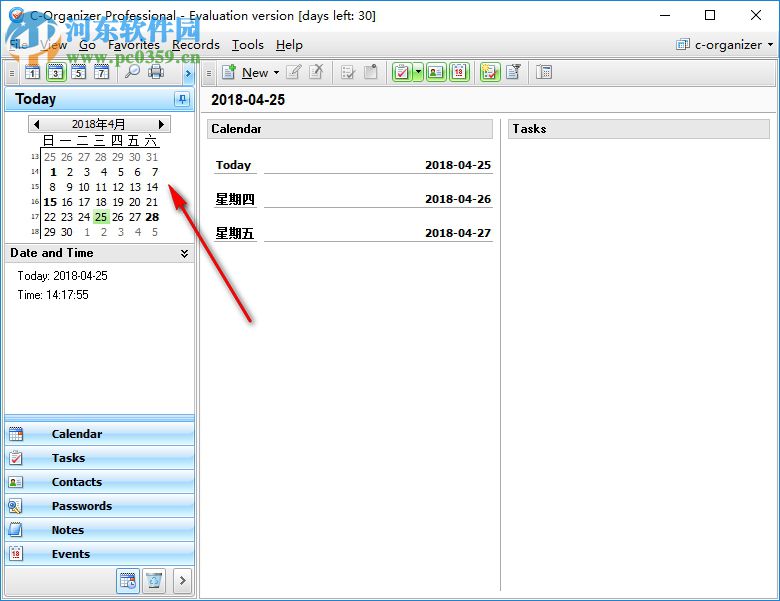Open the Go menu

click(87, 45)
